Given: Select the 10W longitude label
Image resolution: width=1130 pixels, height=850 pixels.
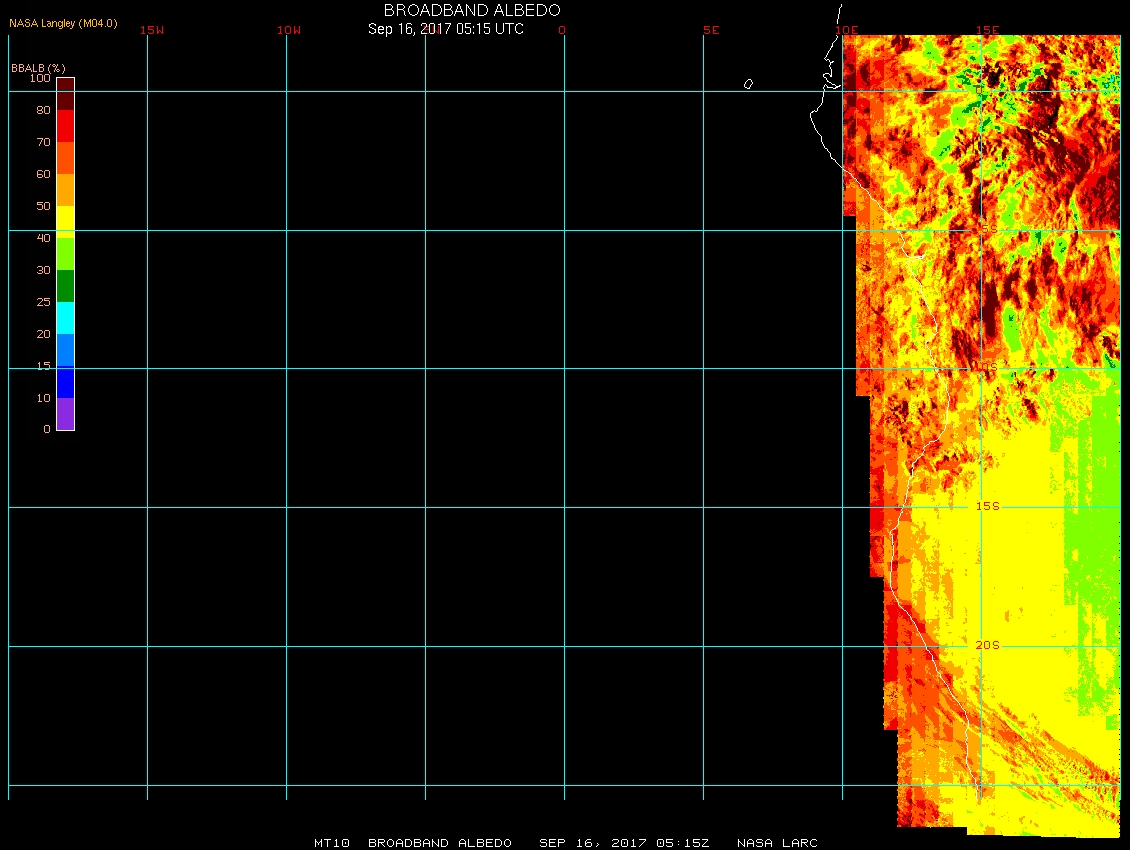Looking at the screenshot, I should pos(289,30).
